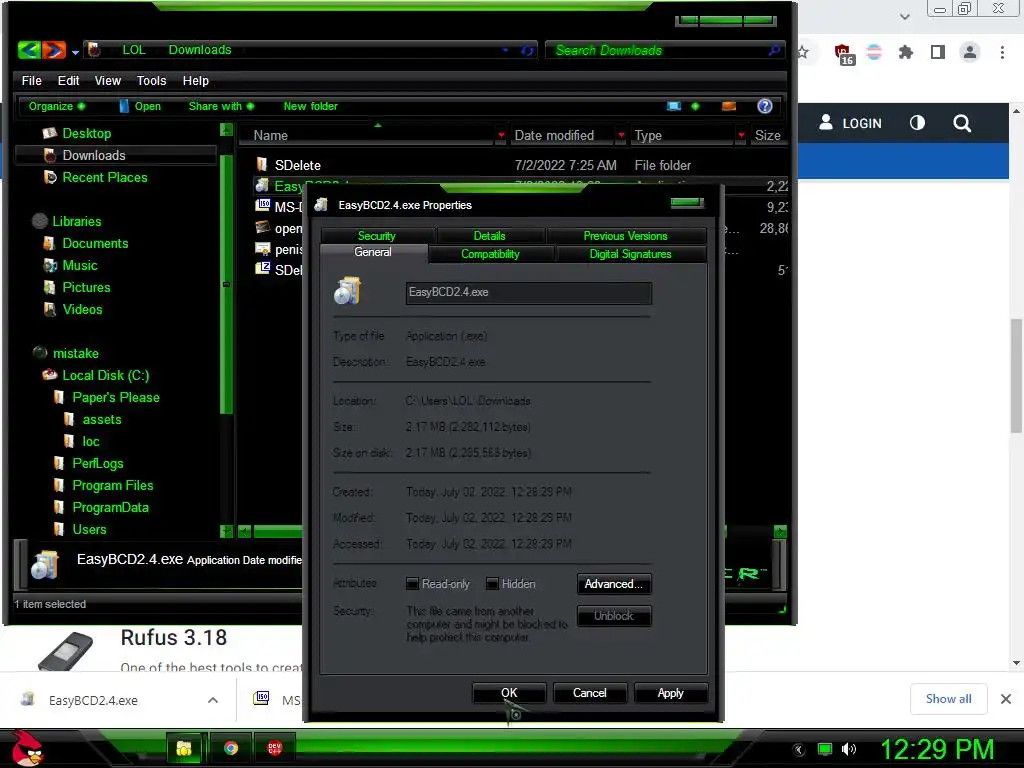Click the volume speaker tray icon

(x=848, y=749)
